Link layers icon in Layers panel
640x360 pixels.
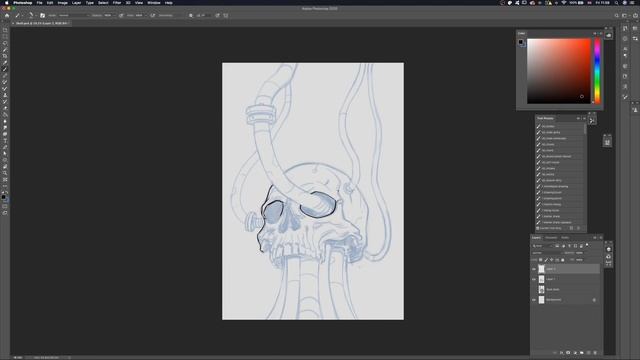[x=554, y=353]
